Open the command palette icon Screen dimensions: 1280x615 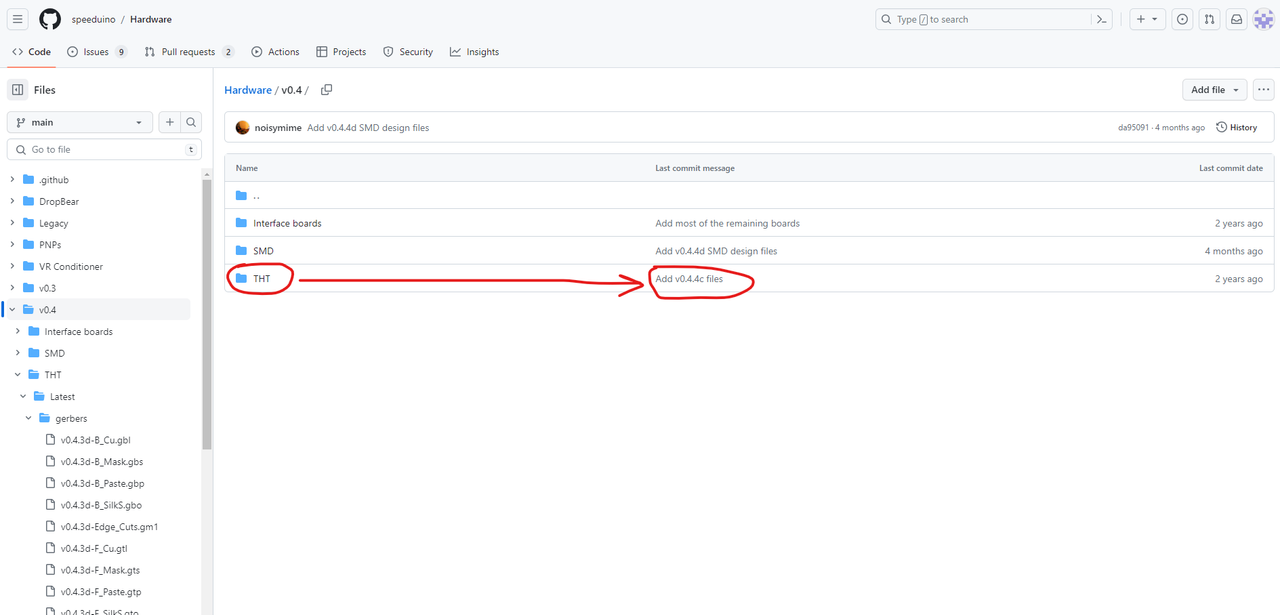tap(1101, 19)
